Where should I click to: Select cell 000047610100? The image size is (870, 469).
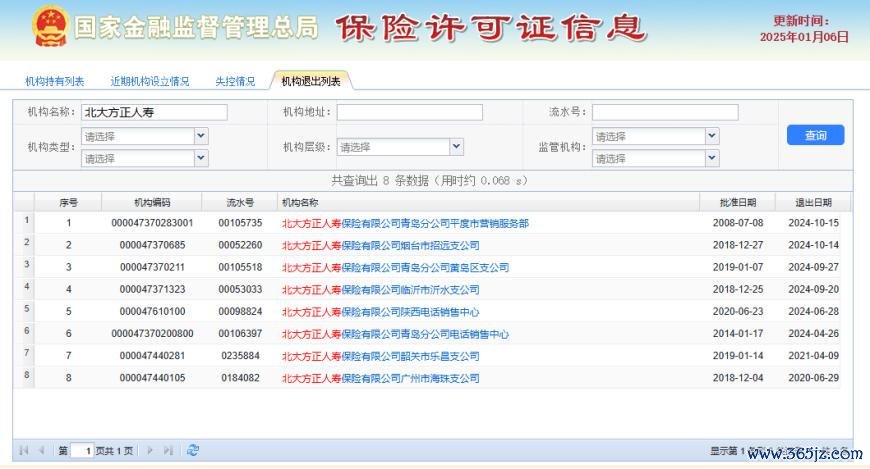point(152,312)
